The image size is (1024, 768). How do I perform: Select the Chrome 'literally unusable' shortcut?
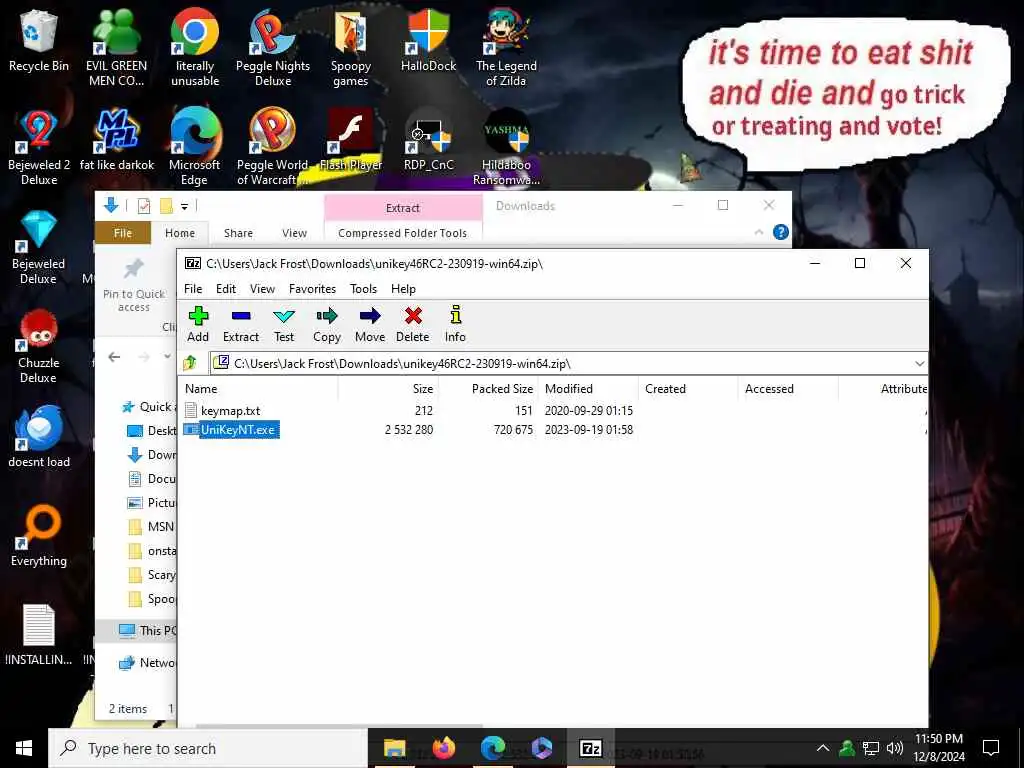click(x=195, y=47)
